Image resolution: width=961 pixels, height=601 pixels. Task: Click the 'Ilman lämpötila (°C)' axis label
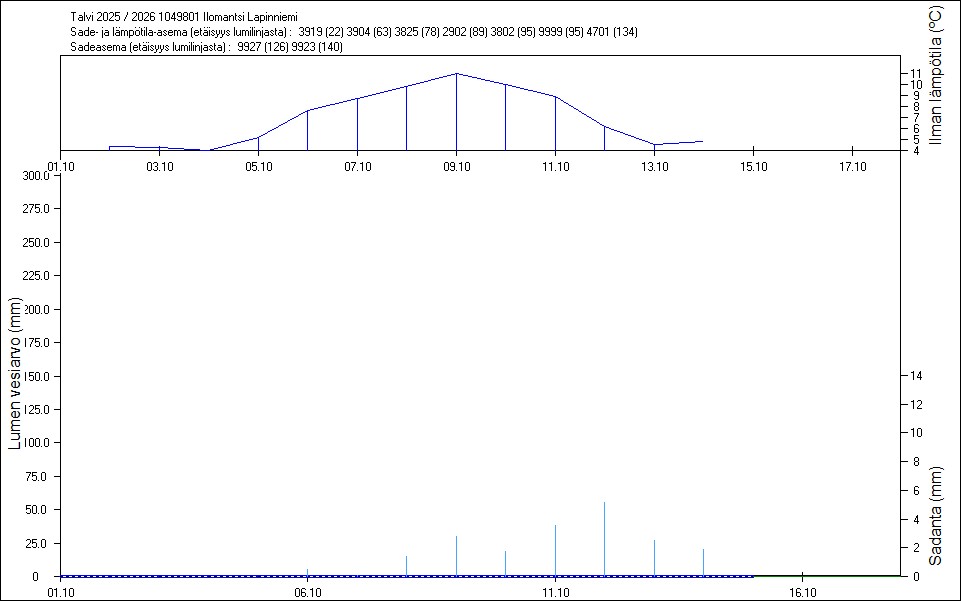935,75
